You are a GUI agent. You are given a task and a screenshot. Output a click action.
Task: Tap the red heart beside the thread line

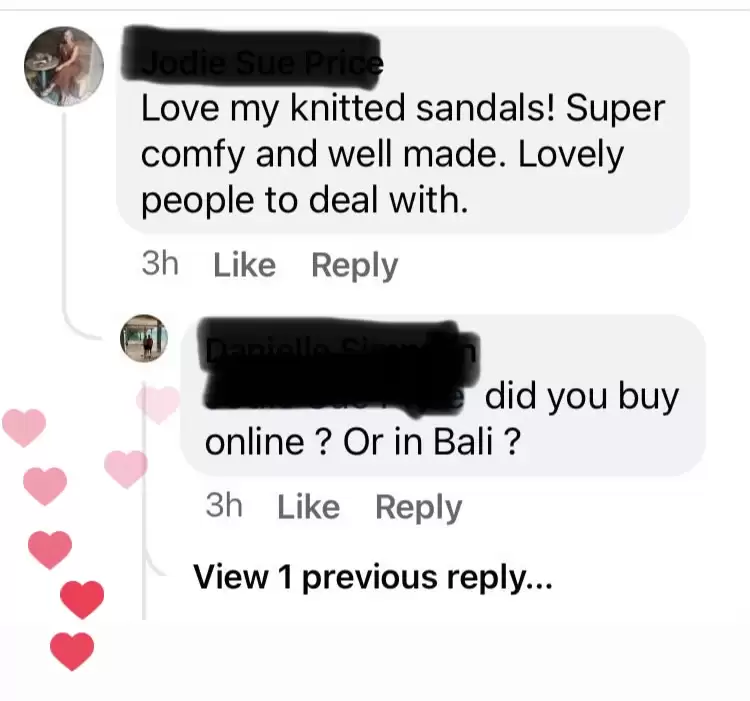tap(82, 600)
